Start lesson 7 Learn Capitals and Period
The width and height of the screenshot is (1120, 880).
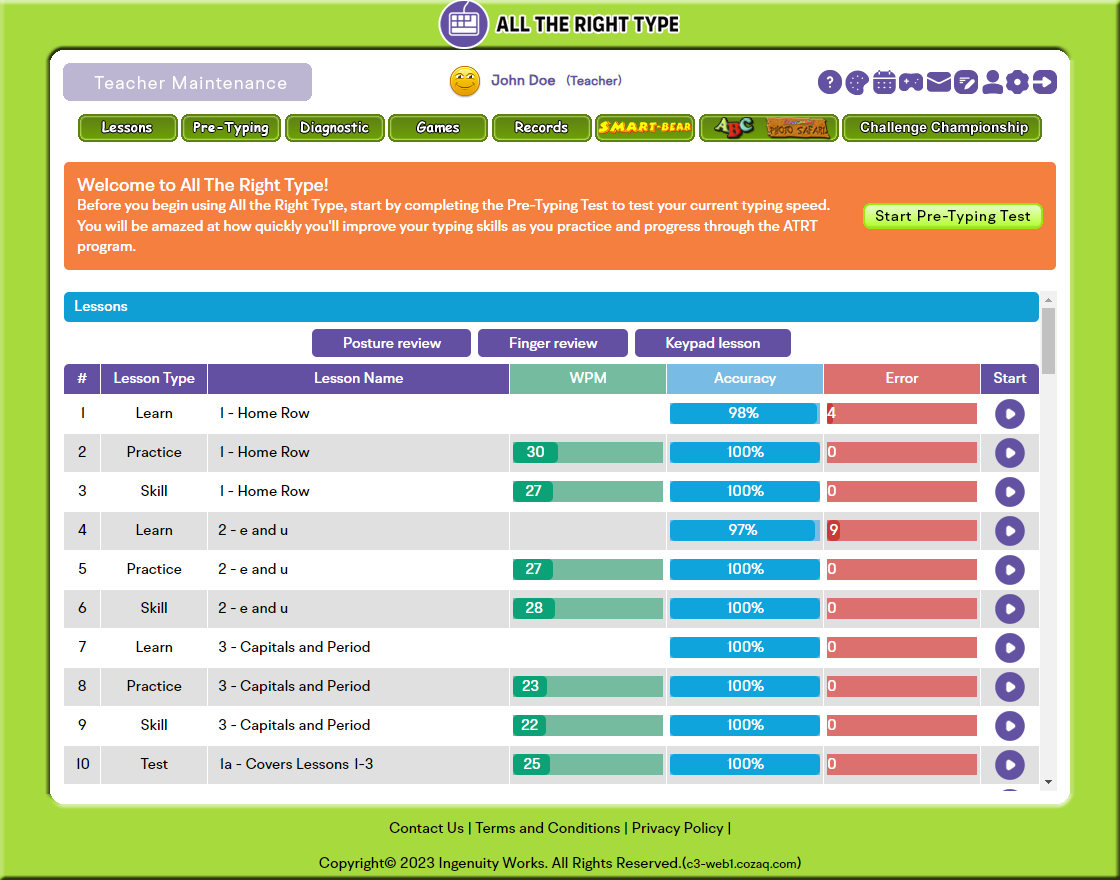[1009, 648]
